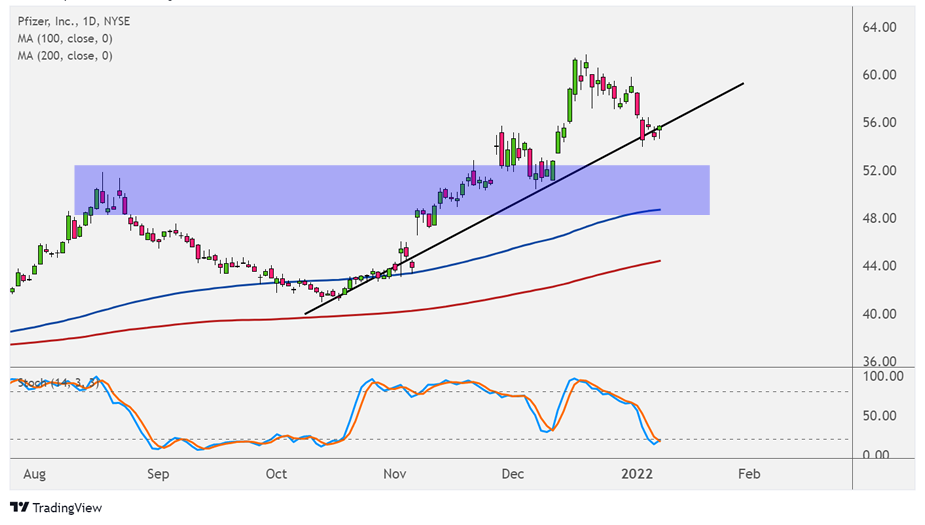
Task: Click the 2022 label on time axis
Action: pos(637,474)
